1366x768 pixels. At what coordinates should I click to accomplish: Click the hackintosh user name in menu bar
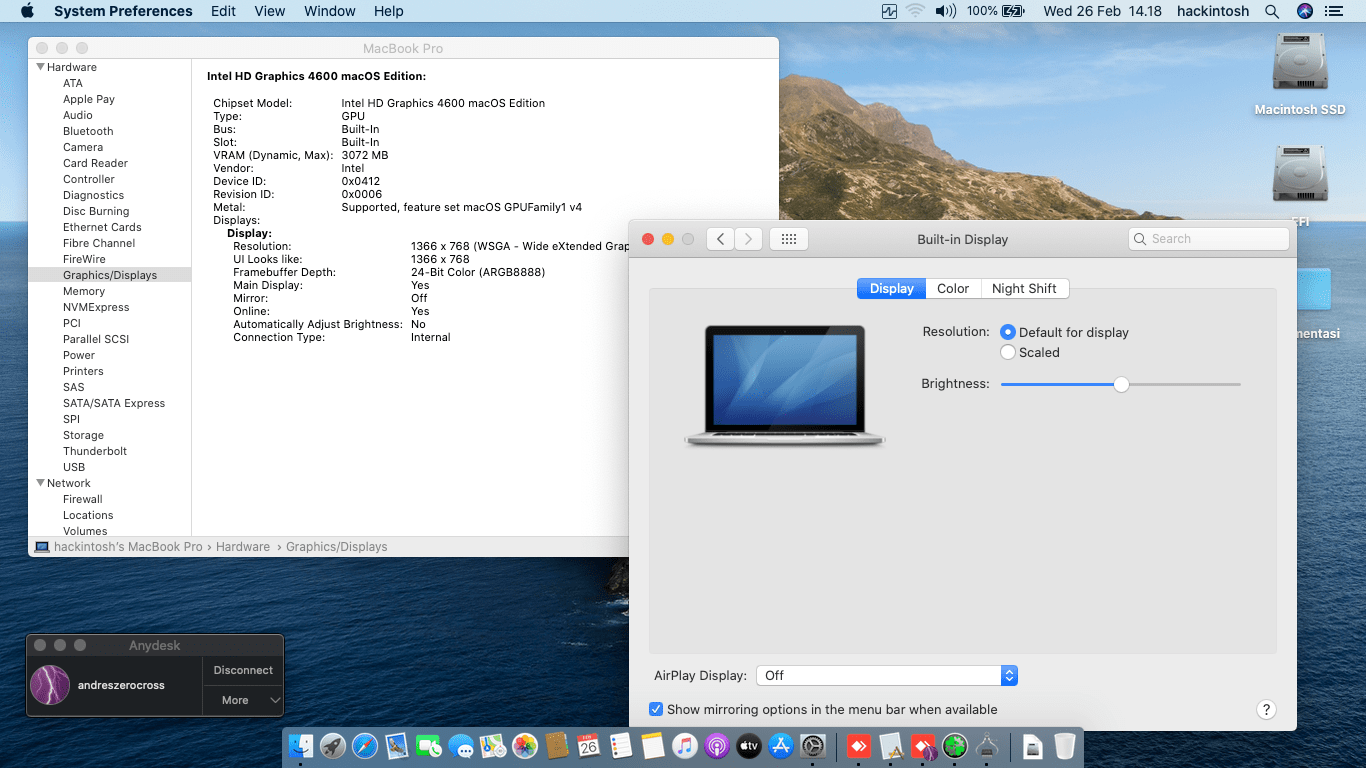click(x=1214, y=11)
